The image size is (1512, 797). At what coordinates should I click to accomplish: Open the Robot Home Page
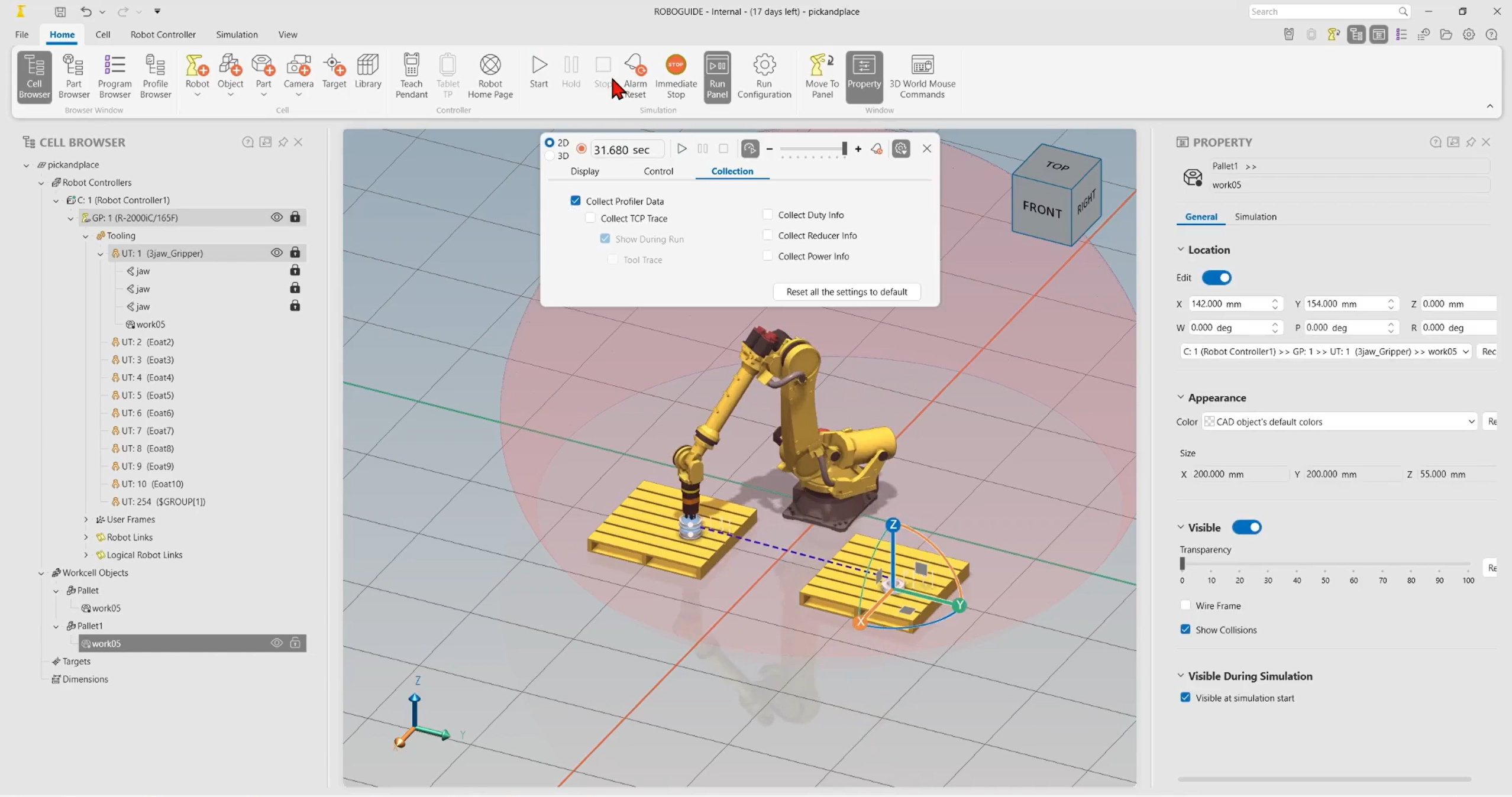tap(490, 77)
